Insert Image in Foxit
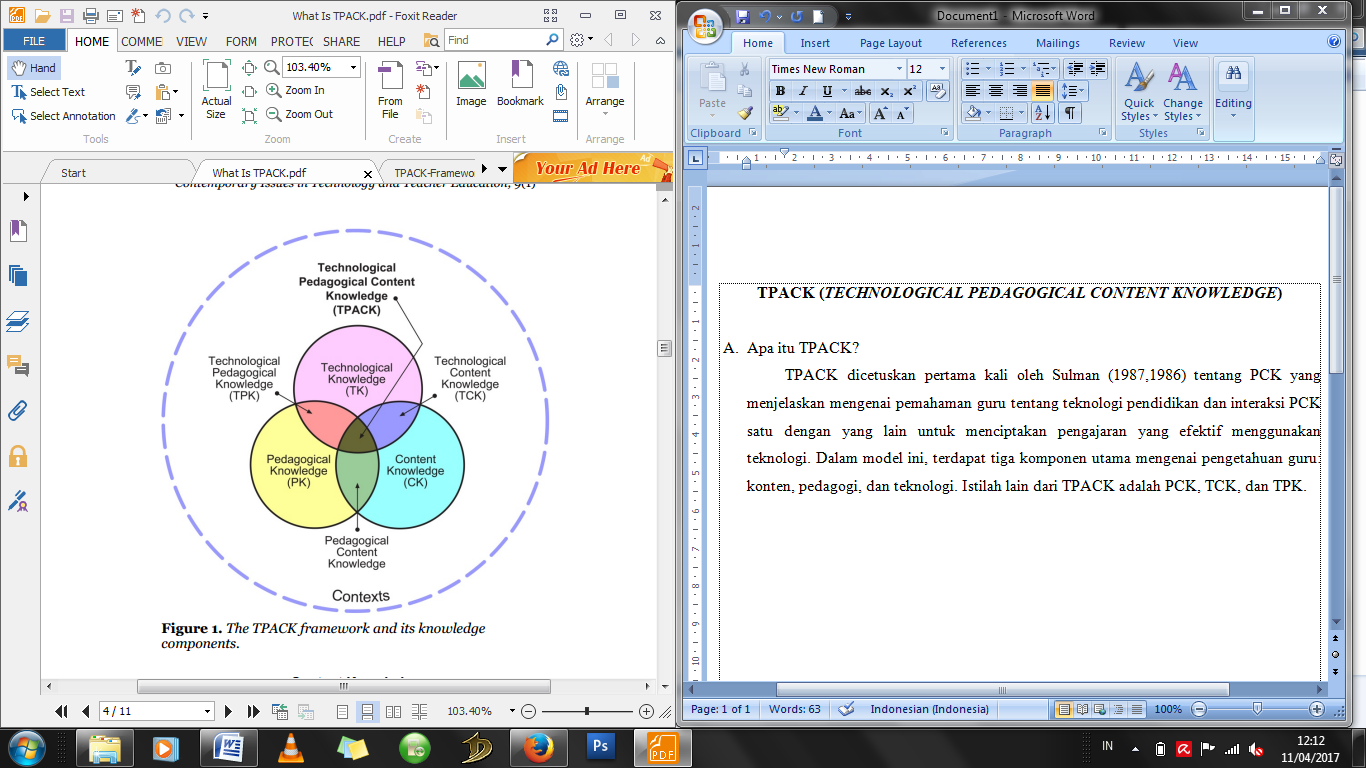The image size is (1366, 768). (471, 84)
